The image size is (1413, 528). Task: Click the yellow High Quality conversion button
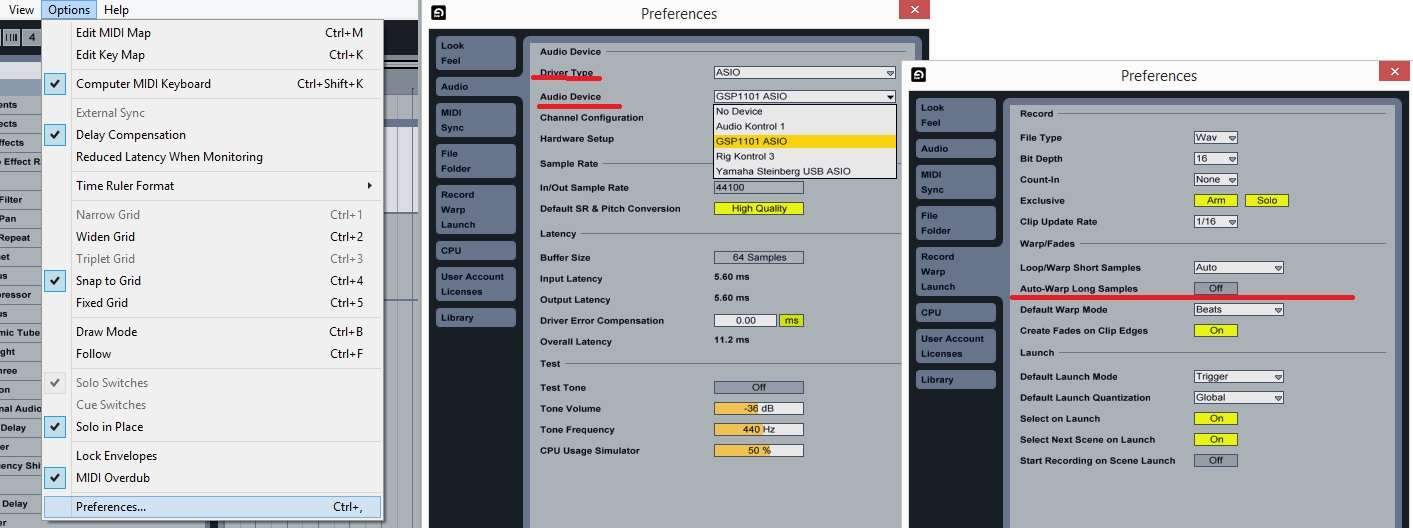pyautogui.click(x=758, y=209)
